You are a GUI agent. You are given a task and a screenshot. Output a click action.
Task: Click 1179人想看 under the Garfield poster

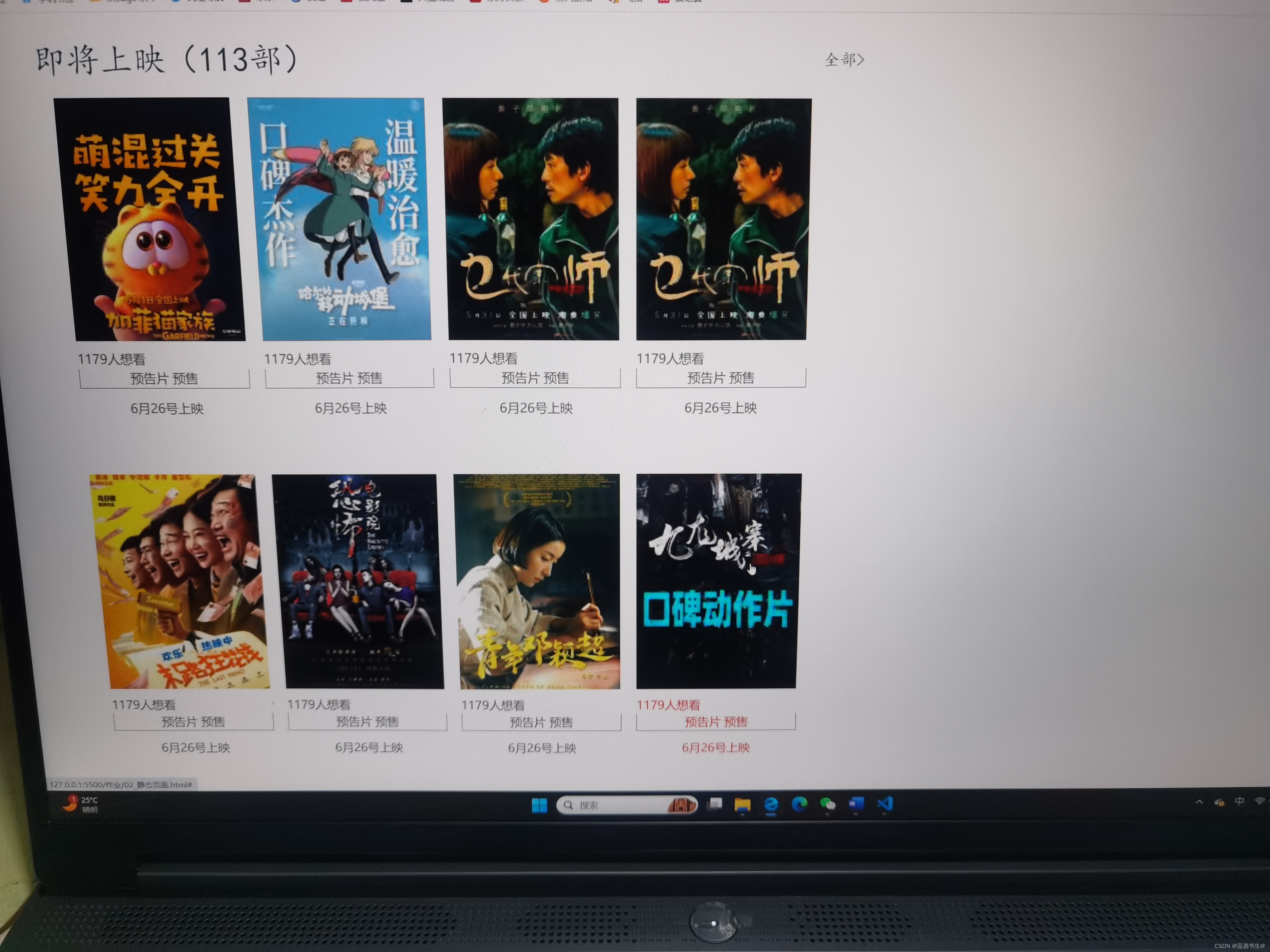[x=111, y=359]
